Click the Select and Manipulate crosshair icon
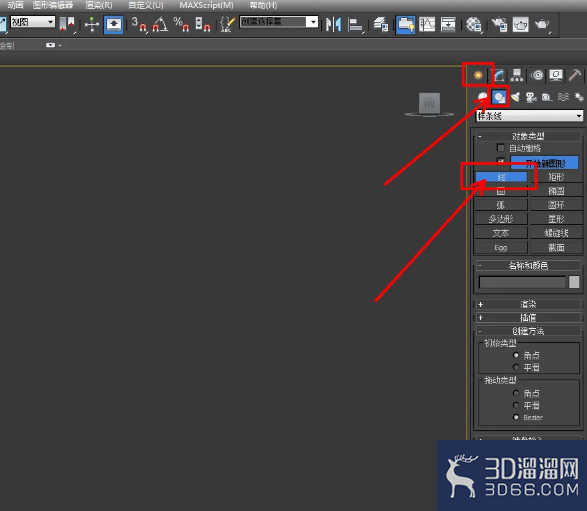Viewport: 587px width, 511px height. click(92, 25)
